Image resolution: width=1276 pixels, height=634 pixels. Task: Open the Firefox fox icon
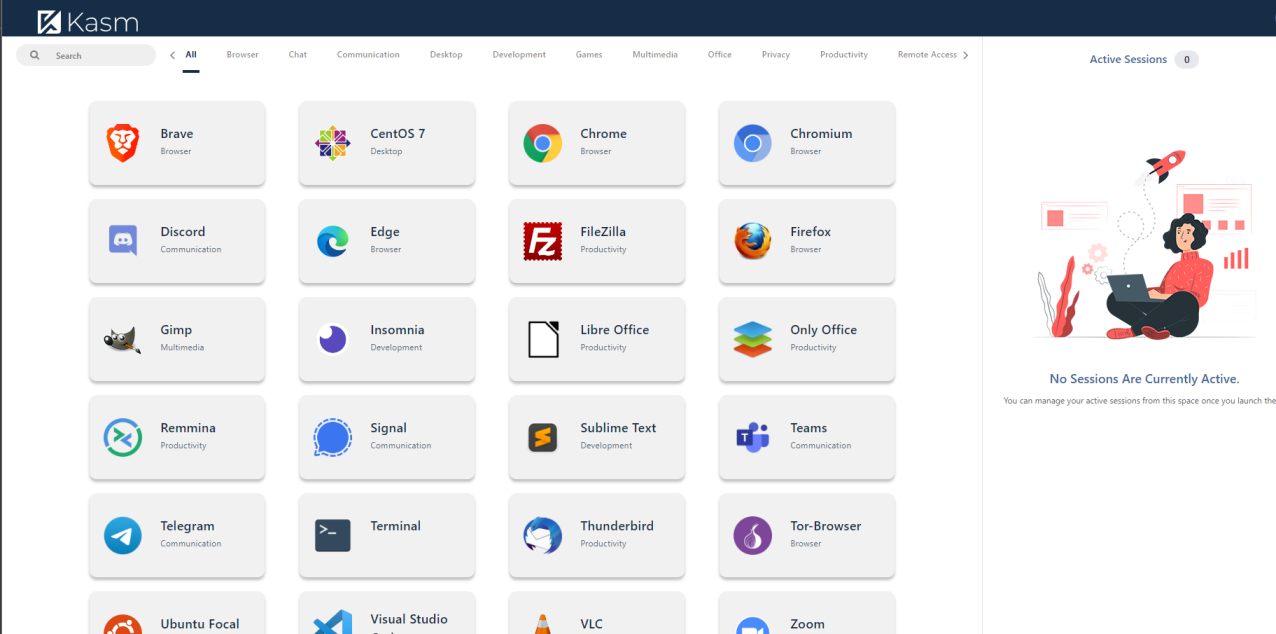click(753, 241)
